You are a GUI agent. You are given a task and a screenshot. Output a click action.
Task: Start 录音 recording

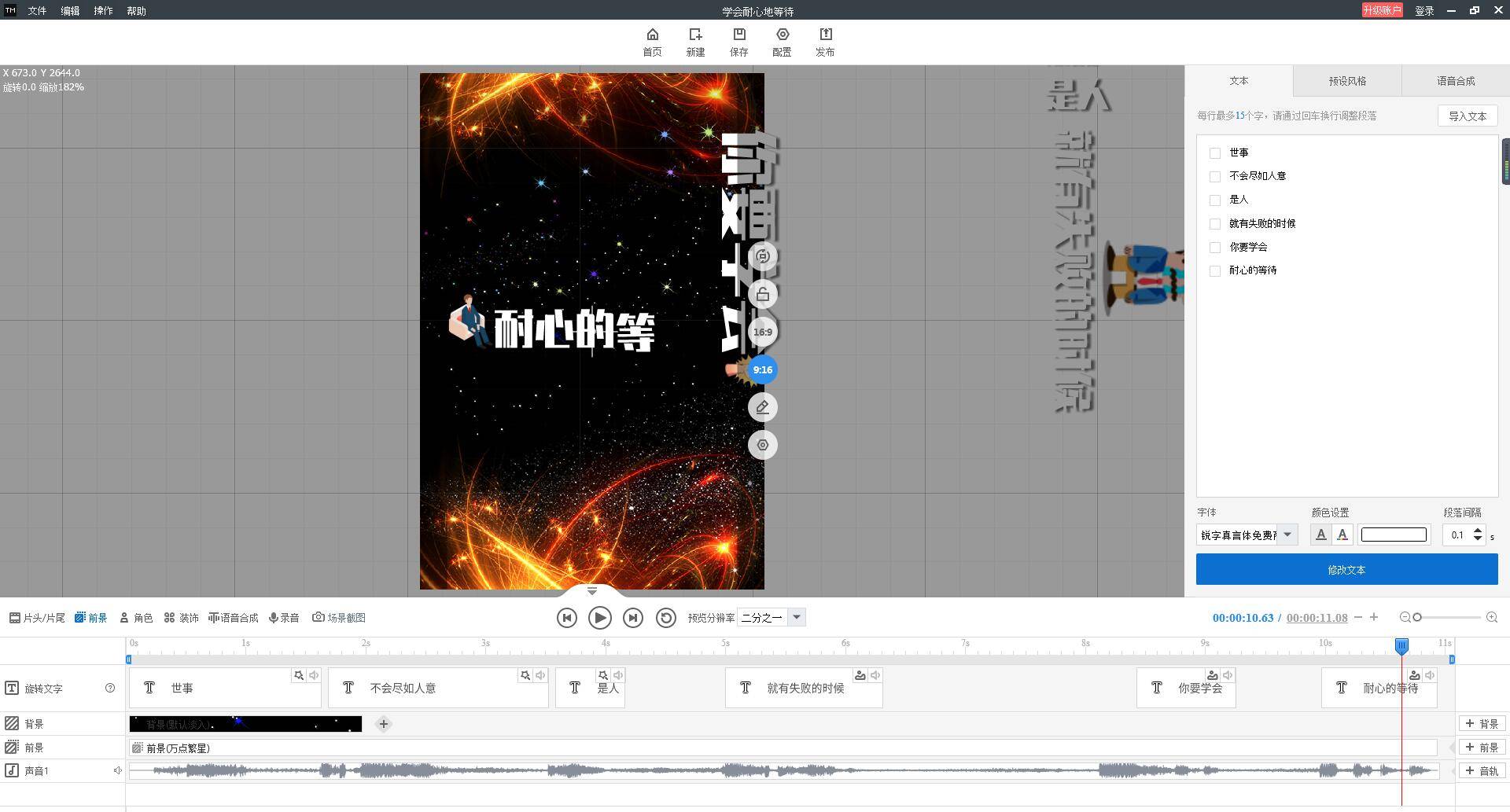(x=284, y=618)
